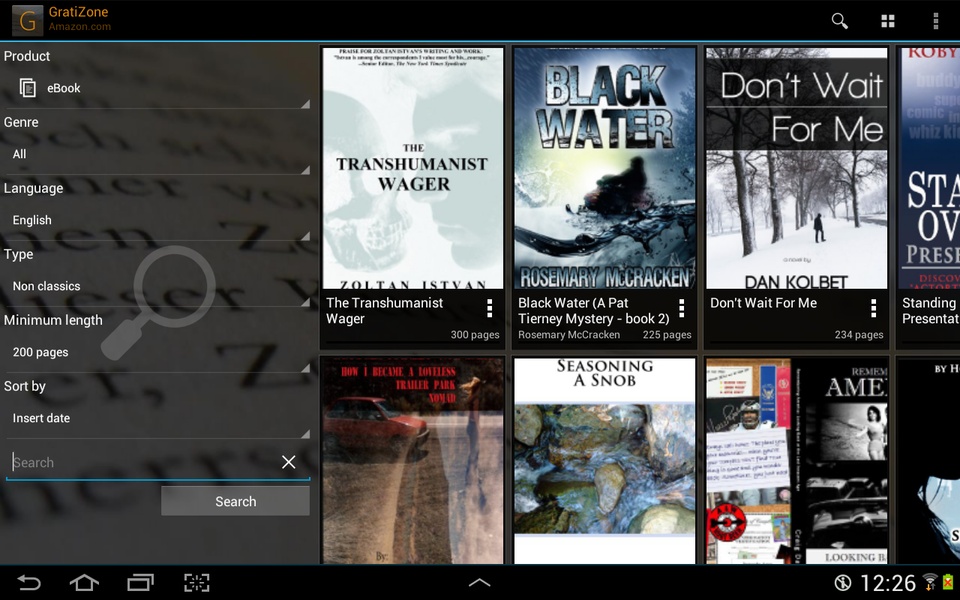This screenshot has width=960, height=600.
Task: Open options menu for Black Water book
Action: click(x=681, y=308)
